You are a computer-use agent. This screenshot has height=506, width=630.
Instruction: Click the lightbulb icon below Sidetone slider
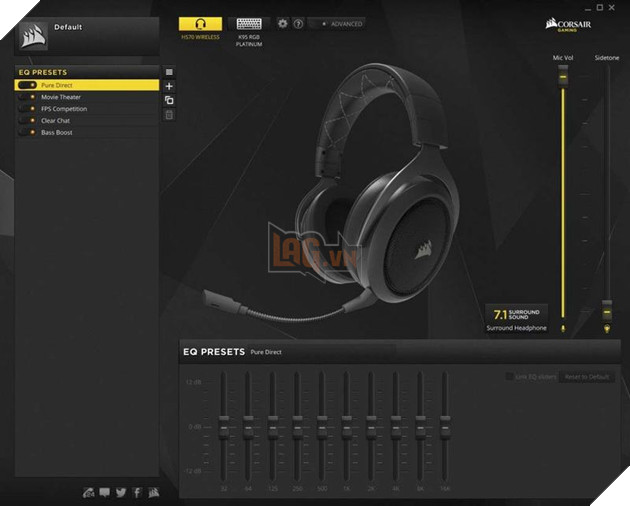click(x=607, y=329)
